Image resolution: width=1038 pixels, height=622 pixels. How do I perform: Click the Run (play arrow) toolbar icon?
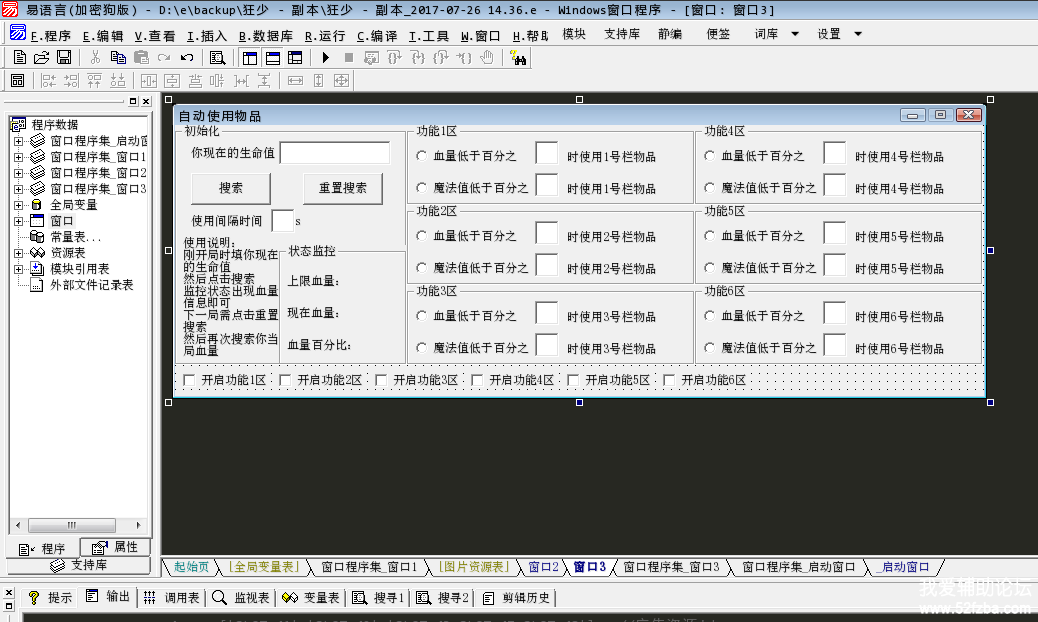click(325, 58)
